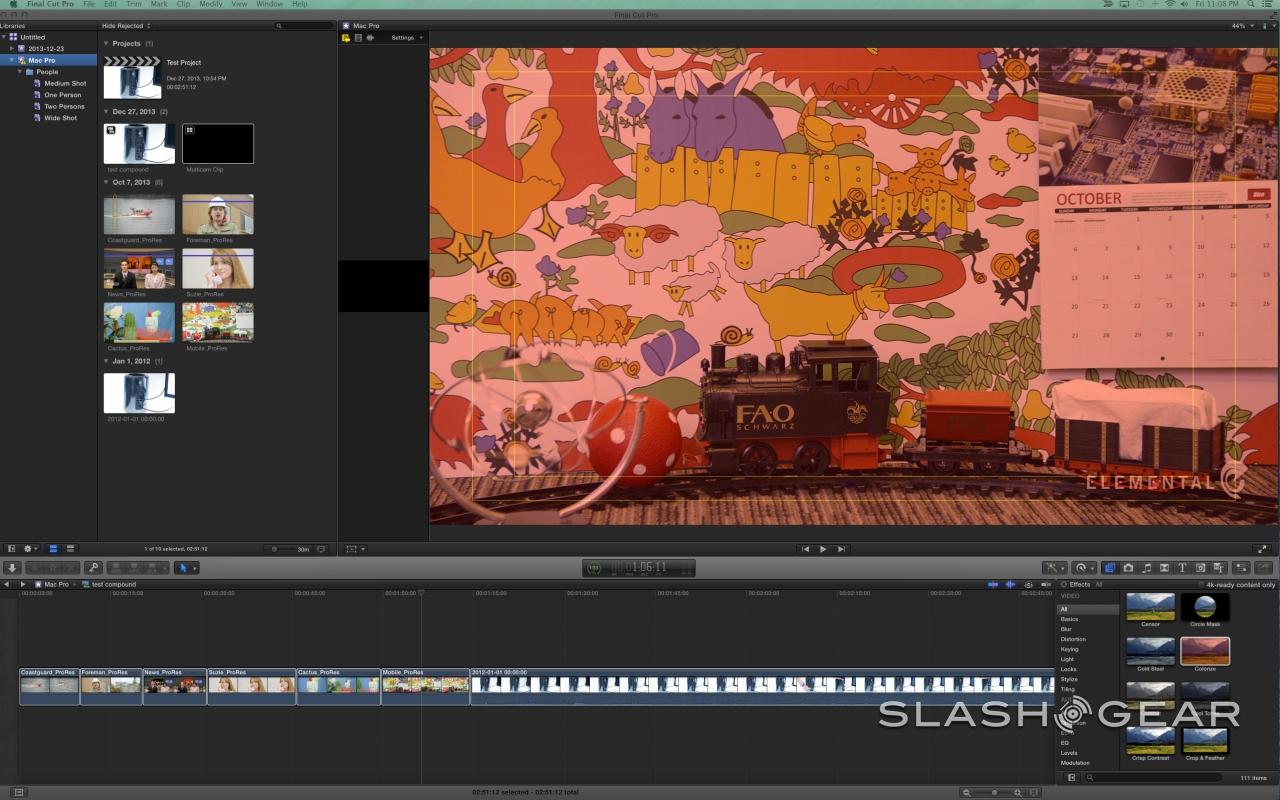Open the Retime speedometer menu
Viewport: 1280px width, 800px height.
[x=1084, y=568]
